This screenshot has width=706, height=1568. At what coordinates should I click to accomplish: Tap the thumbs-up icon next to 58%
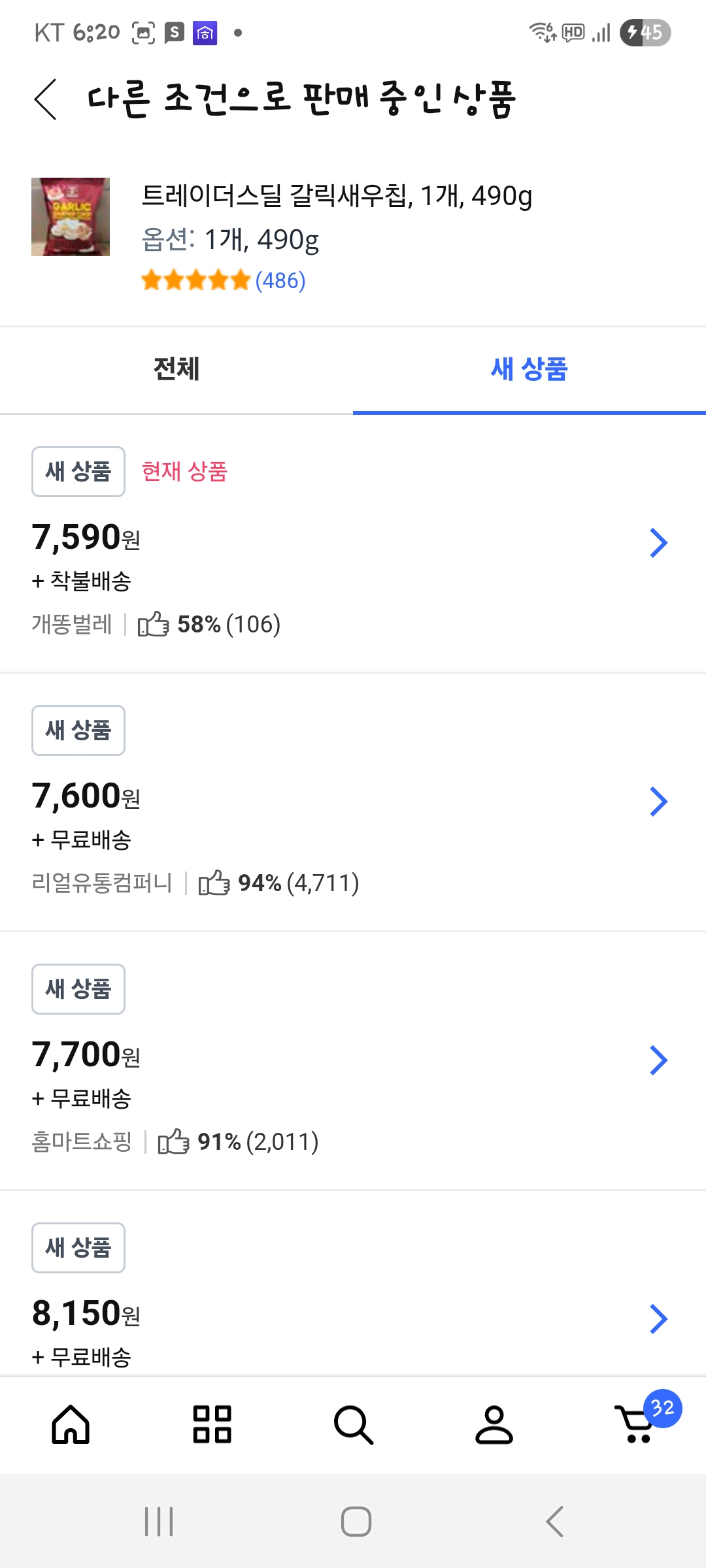[154, 624]
